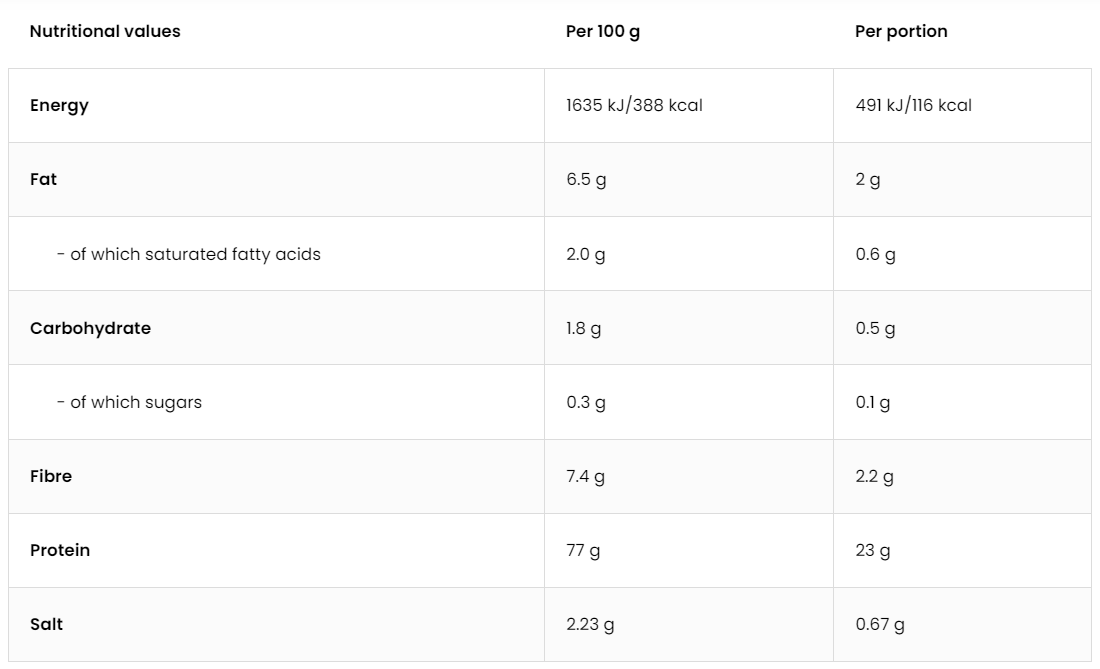Viewport: 1100px width, 669px height.
Task: Click the 1635 kJ/388 kcal energy value
Action: (x=634, y=105)
